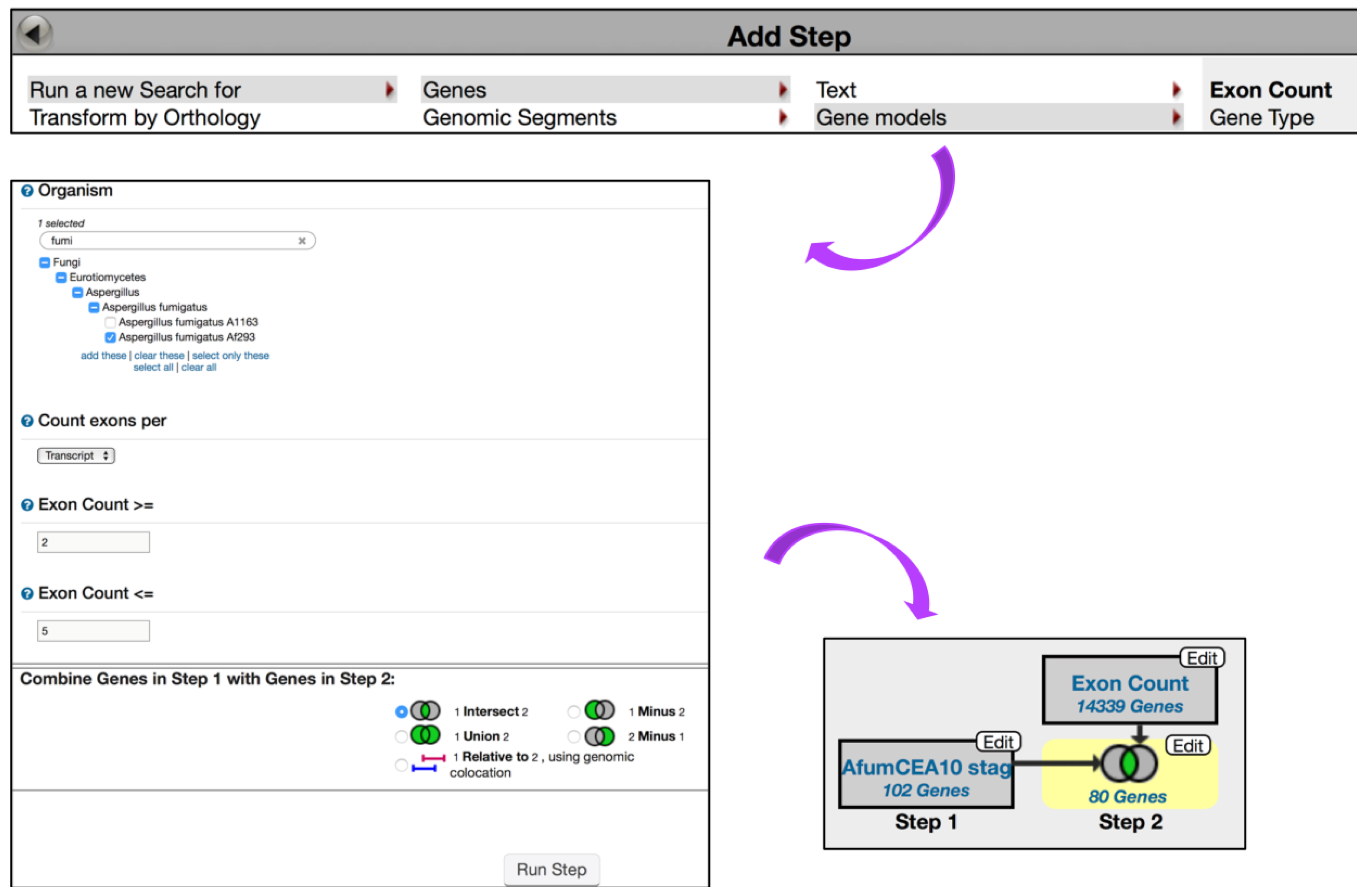Choose Transform by Orthology menu entry
The height and width of the screenshot is (896, 1363).
(145, 118)
